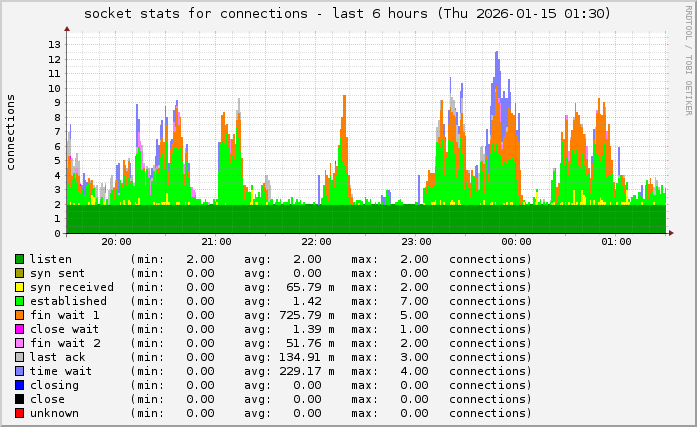Click the 01:00 time axis label

616,241
